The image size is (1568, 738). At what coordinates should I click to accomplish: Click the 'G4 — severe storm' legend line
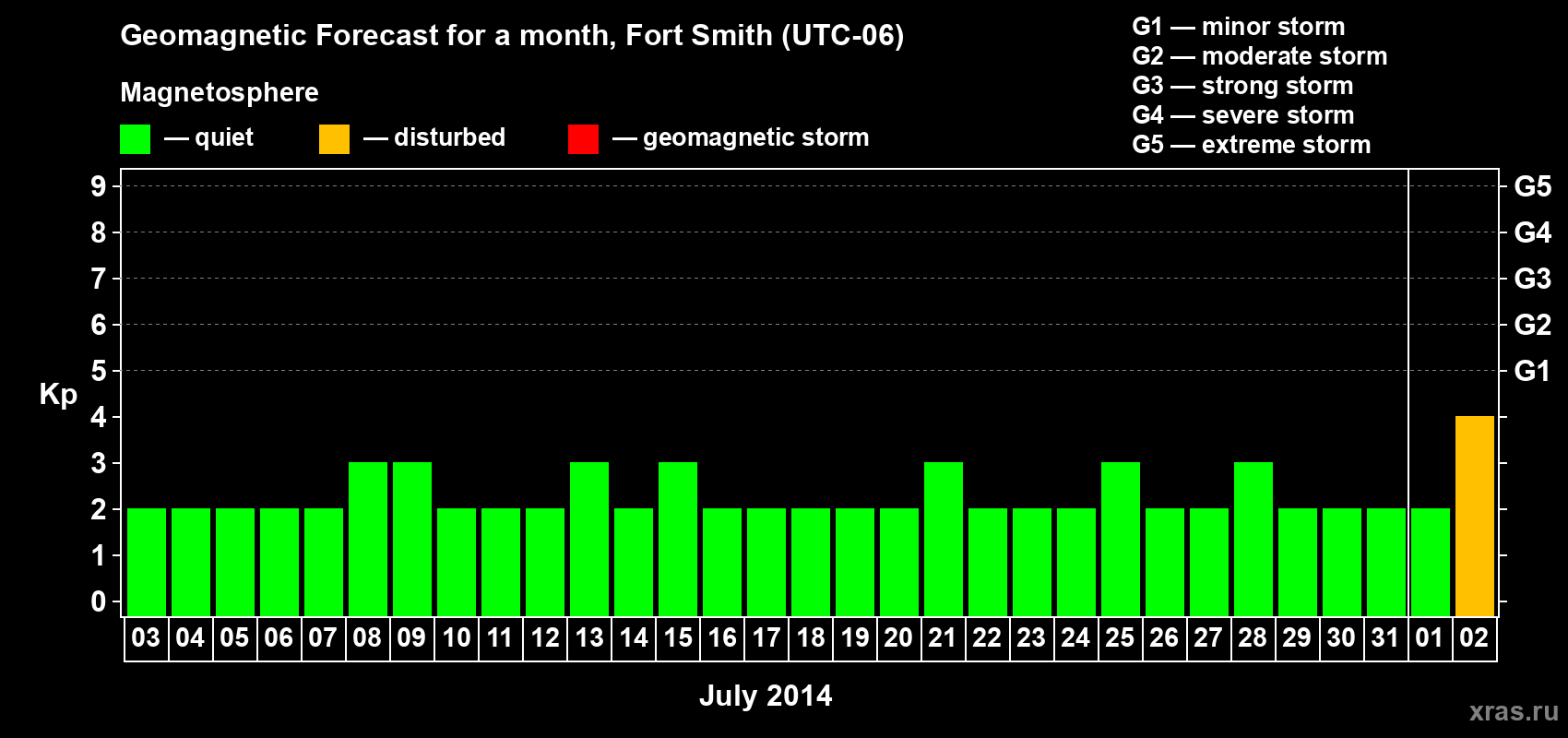click(x=1243, y=115)
